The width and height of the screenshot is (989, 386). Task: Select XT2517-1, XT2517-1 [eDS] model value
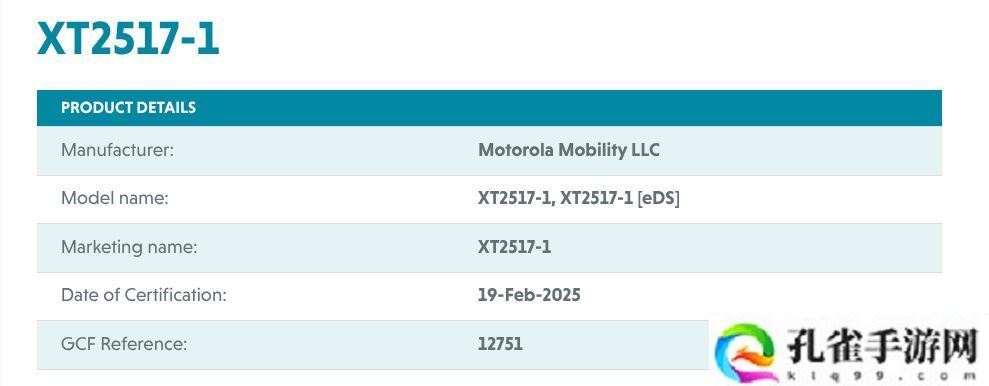(x=578, y=198)
